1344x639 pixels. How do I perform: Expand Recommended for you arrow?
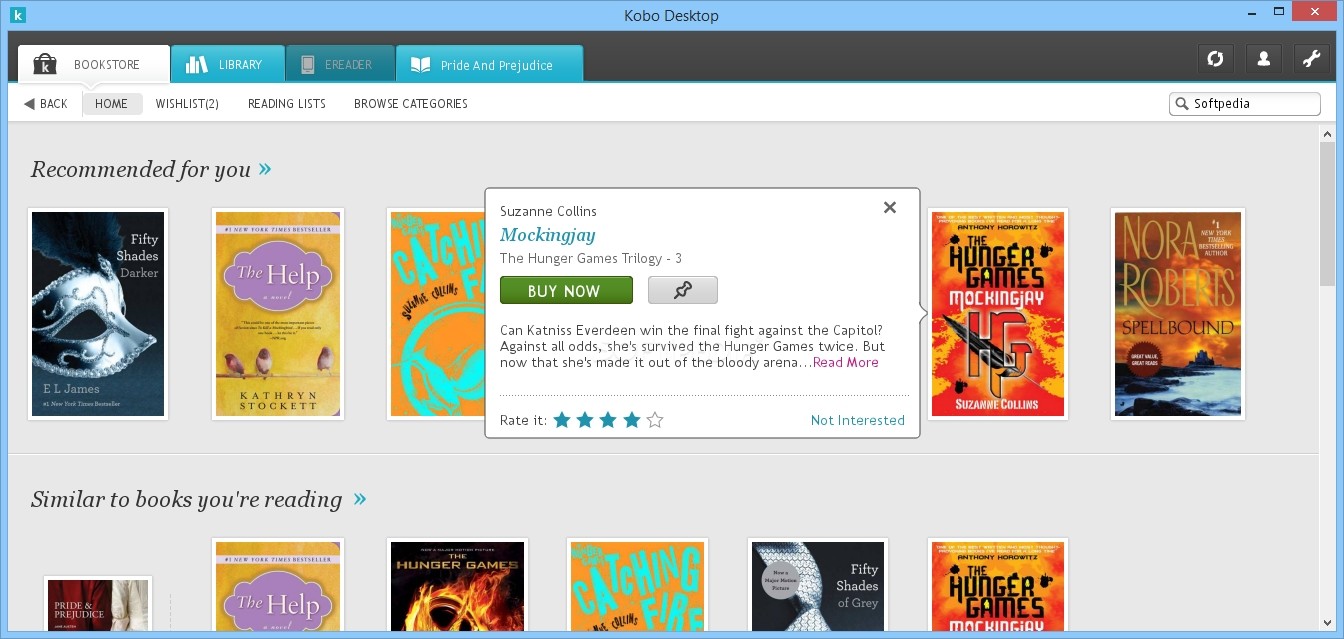point(265,168)
